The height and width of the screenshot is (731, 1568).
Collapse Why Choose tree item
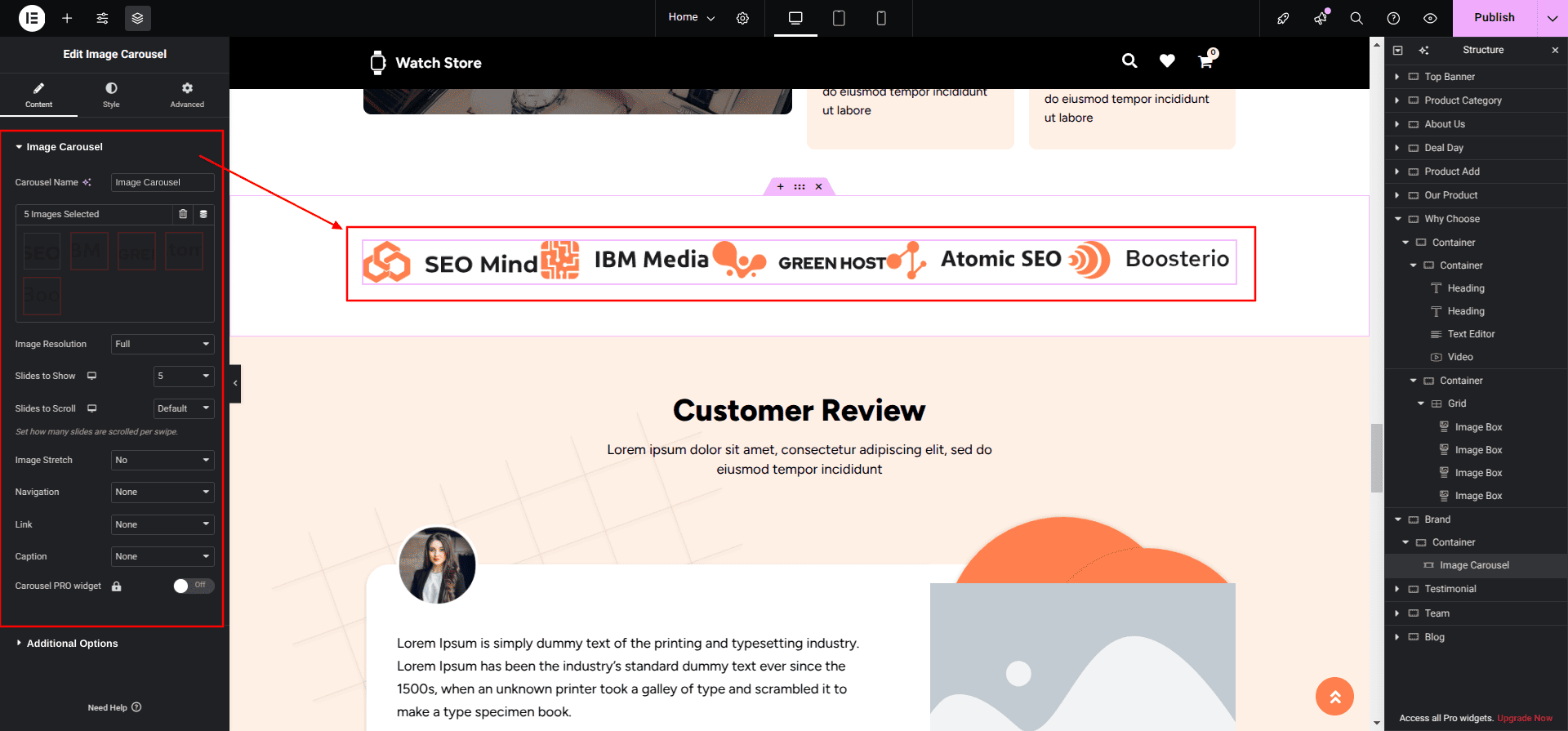point(1397,219)
